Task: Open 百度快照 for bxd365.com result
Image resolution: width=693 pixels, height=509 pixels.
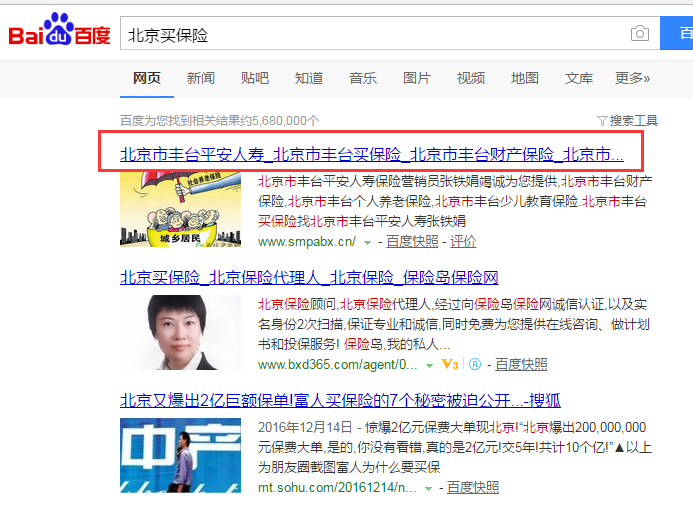Action: [x=521, y=365]
